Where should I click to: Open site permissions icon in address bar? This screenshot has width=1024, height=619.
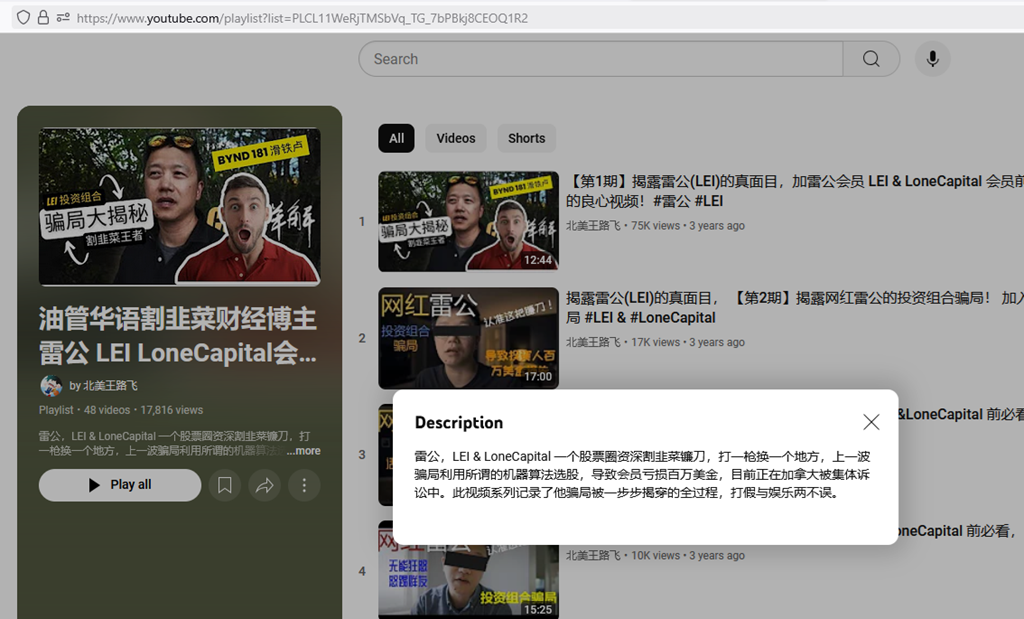tap(63, 18)
